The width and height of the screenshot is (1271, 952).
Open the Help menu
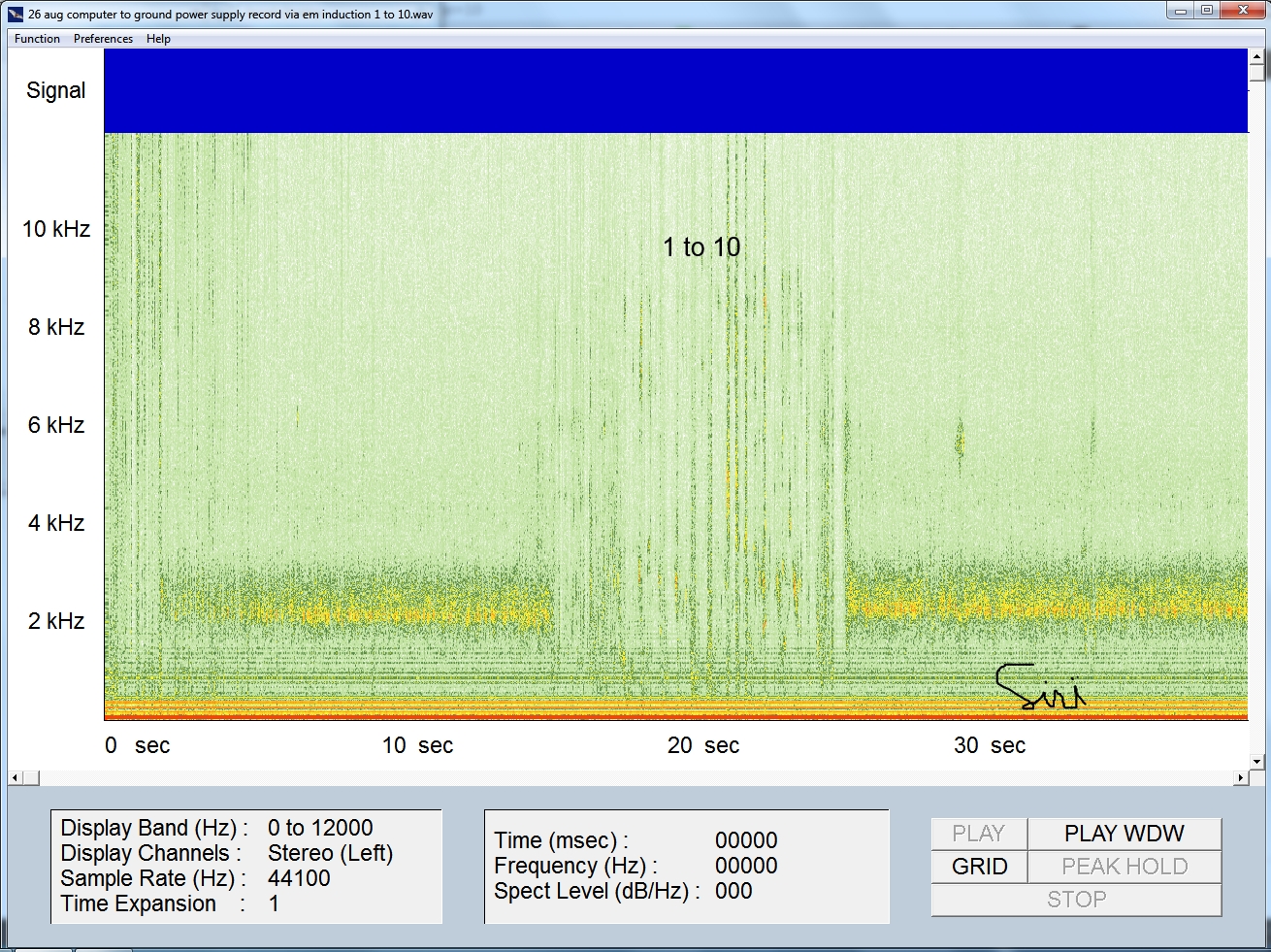158,39
